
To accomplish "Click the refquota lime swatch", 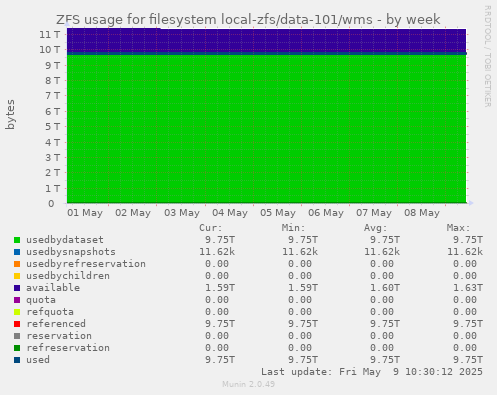I will click(x=17, y=312).
